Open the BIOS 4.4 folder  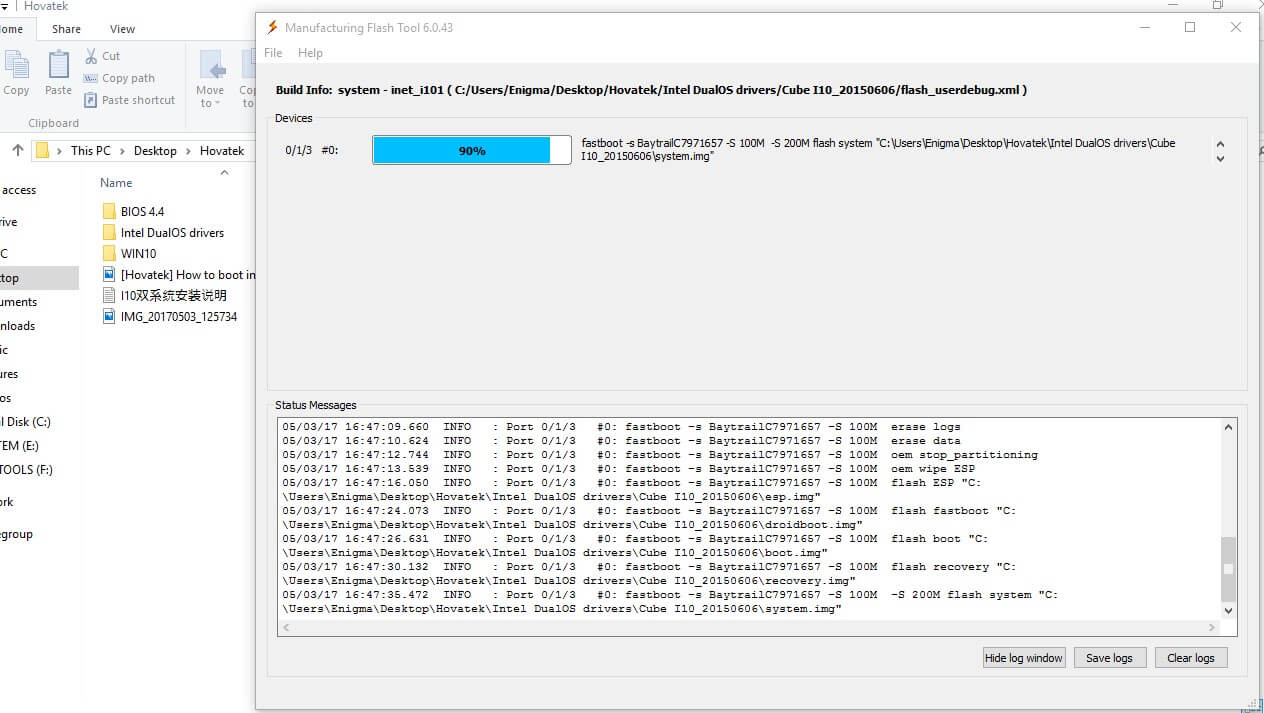(x=142, y=211)
